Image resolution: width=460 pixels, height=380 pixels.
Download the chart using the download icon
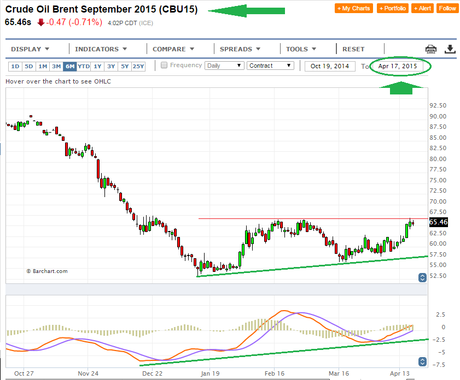point(450,49)
